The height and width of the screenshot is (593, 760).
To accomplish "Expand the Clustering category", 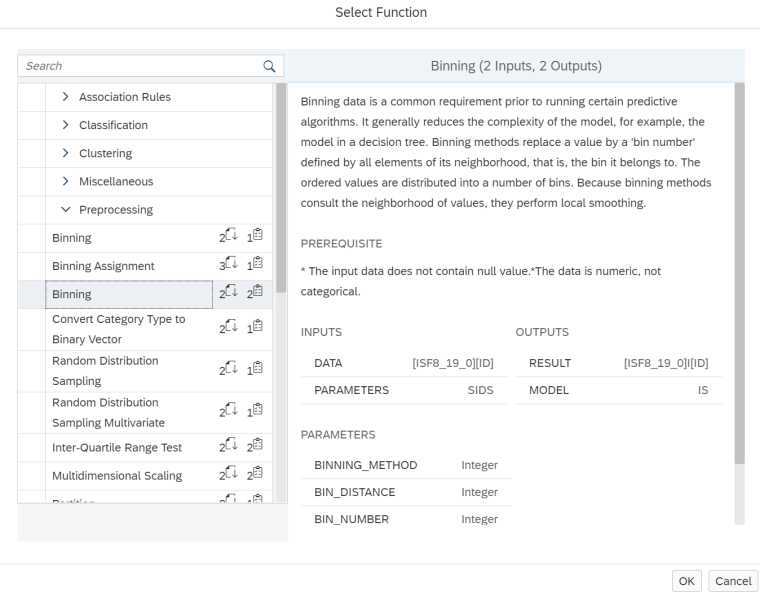I will click(66, 153).
